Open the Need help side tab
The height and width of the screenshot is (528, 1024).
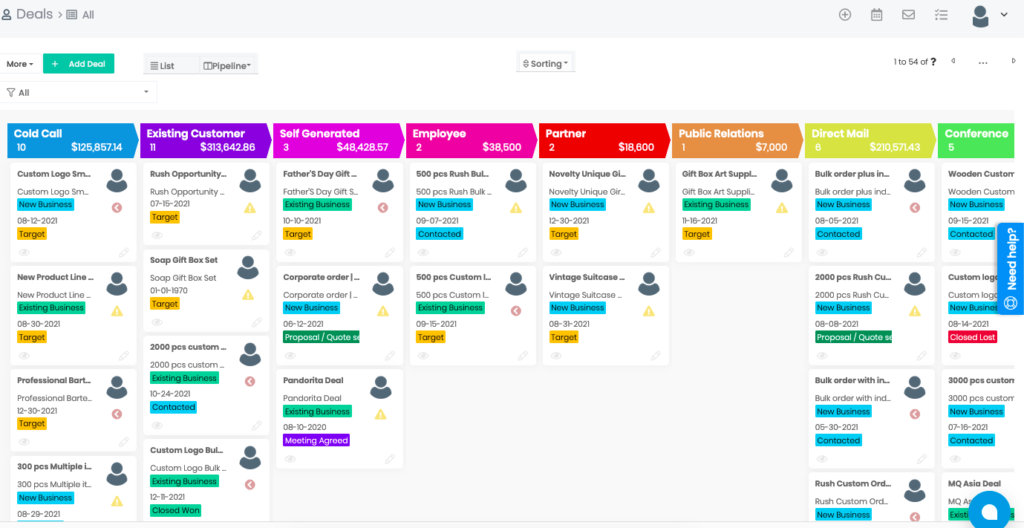click(1010, 268)
